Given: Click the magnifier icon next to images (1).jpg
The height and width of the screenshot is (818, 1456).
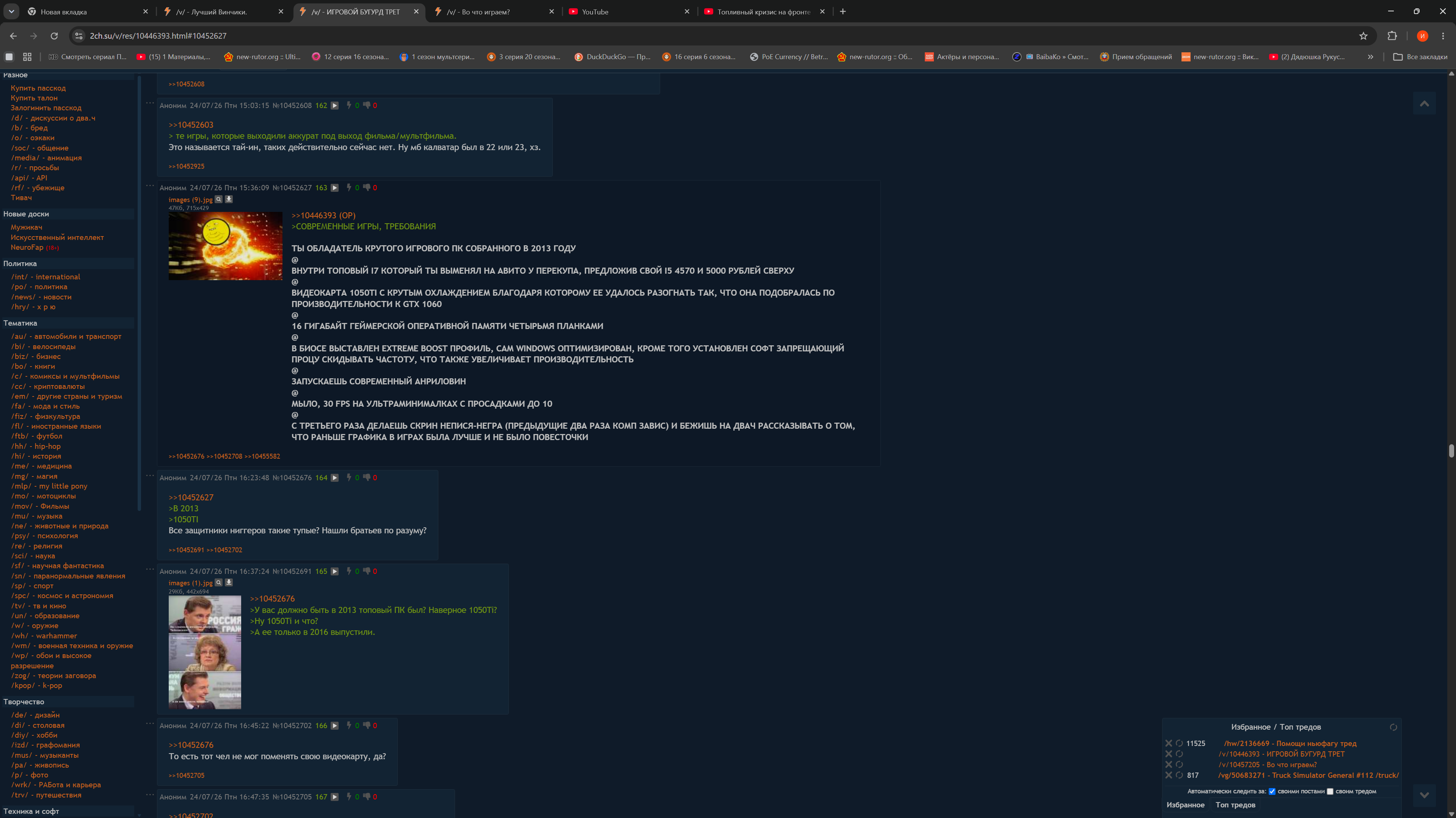Looking at the screenshot, I should pos(219,583).
